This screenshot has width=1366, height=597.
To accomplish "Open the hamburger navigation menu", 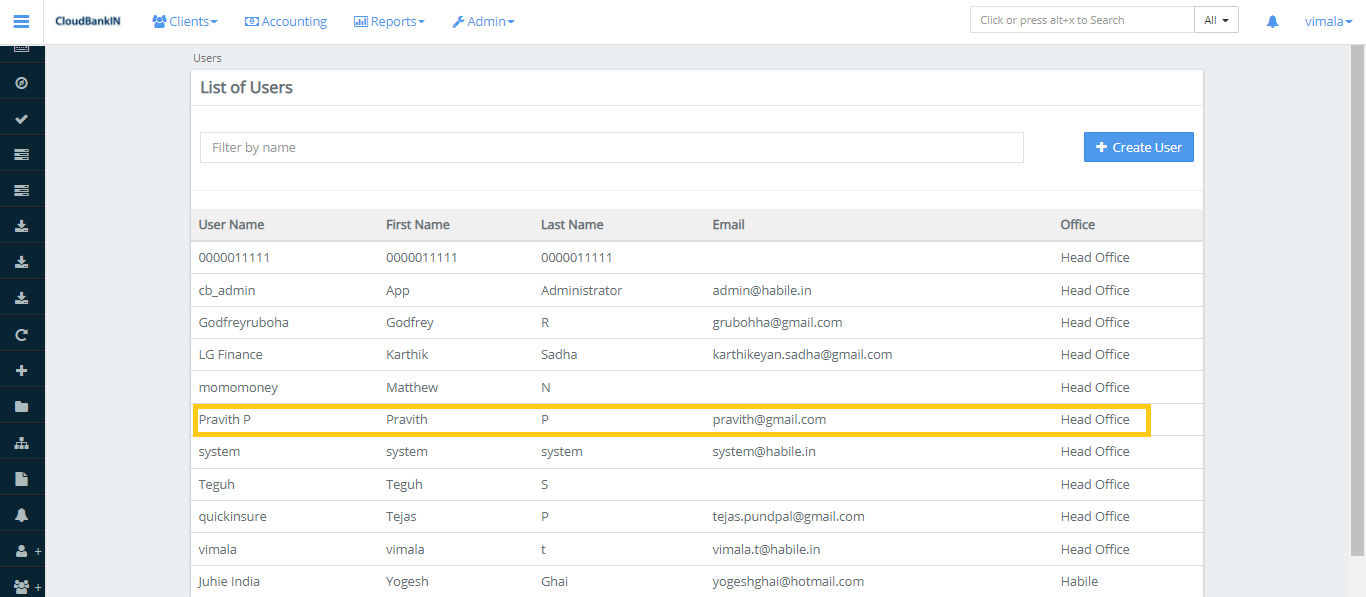I will (x=21, y=20).
